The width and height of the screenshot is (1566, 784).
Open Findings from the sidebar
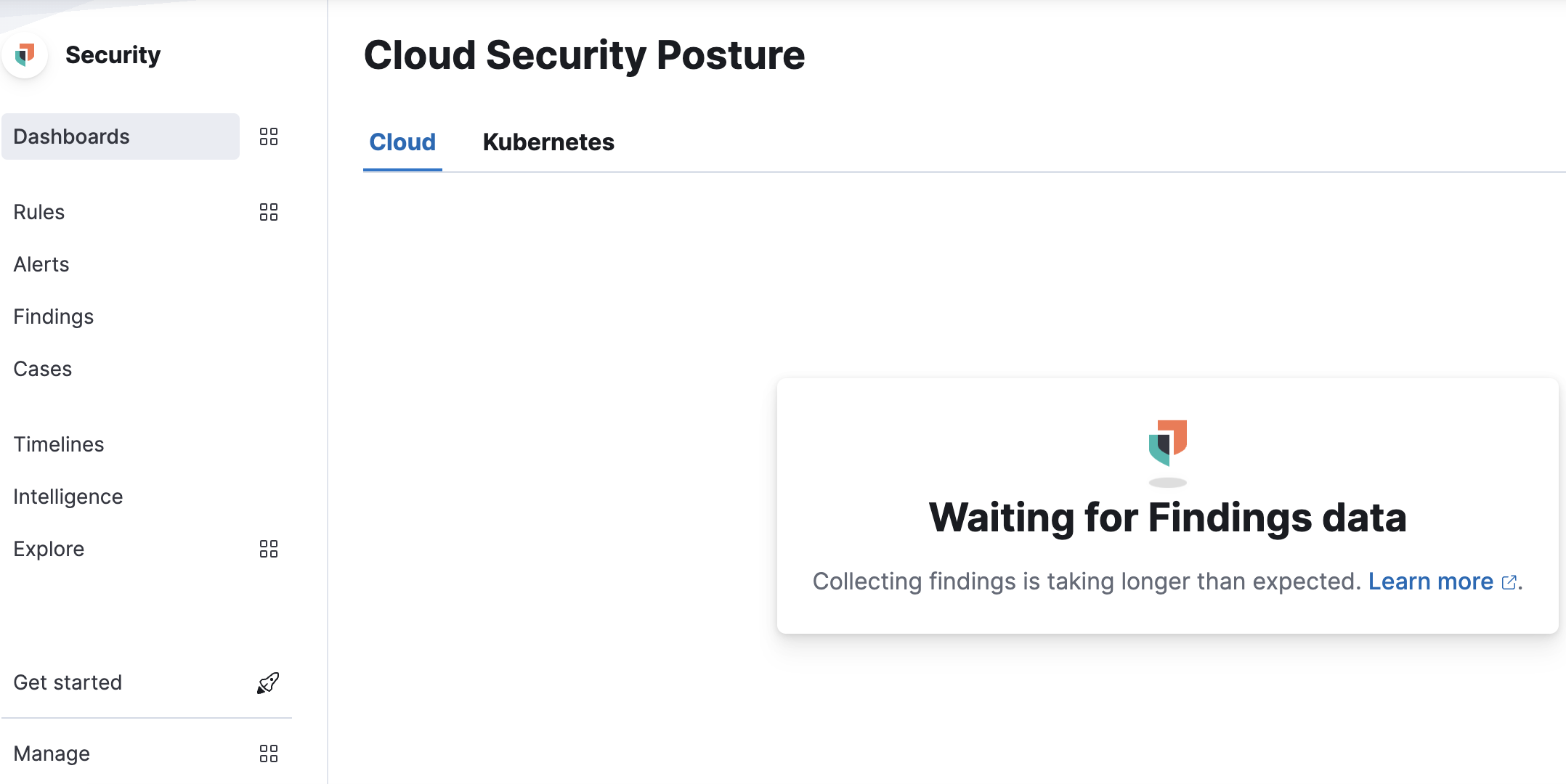point(54,317)
